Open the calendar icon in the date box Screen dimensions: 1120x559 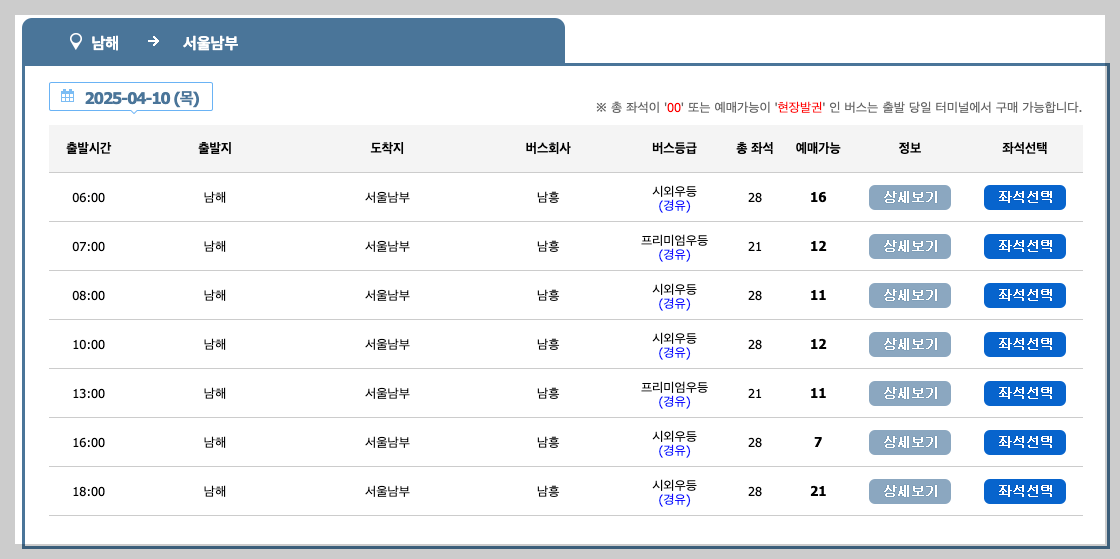tap(67, 96)
